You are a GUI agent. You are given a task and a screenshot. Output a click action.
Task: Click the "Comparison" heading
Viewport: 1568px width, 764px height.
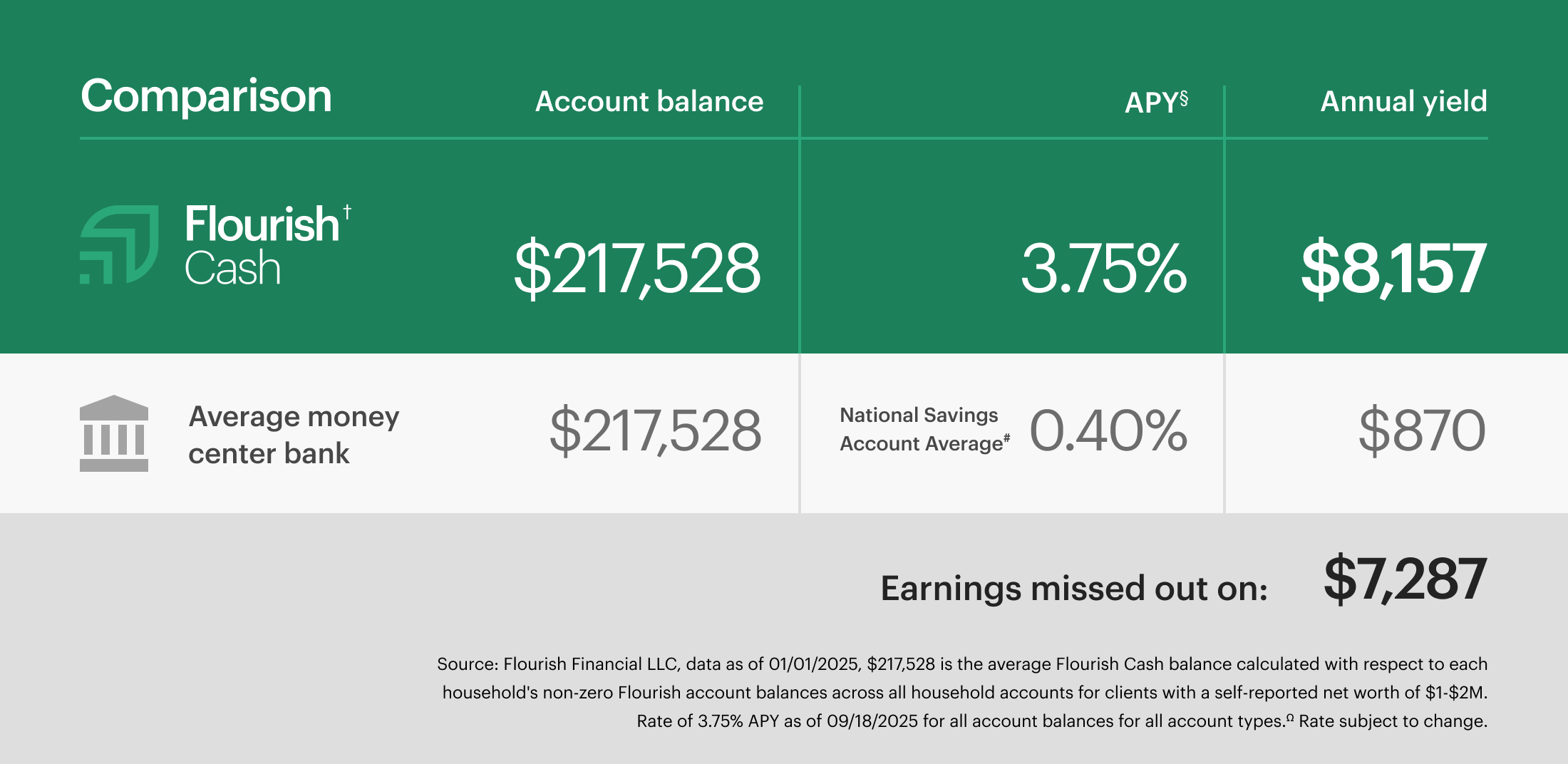[x=206, y=95]
